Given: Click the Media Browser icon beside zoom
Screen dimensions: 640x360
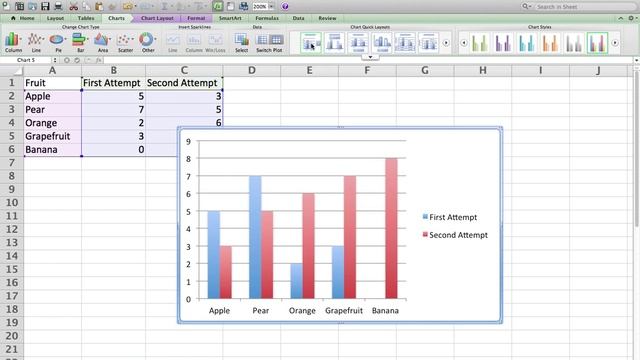Looking at the screenshot, I should (244, 7).
